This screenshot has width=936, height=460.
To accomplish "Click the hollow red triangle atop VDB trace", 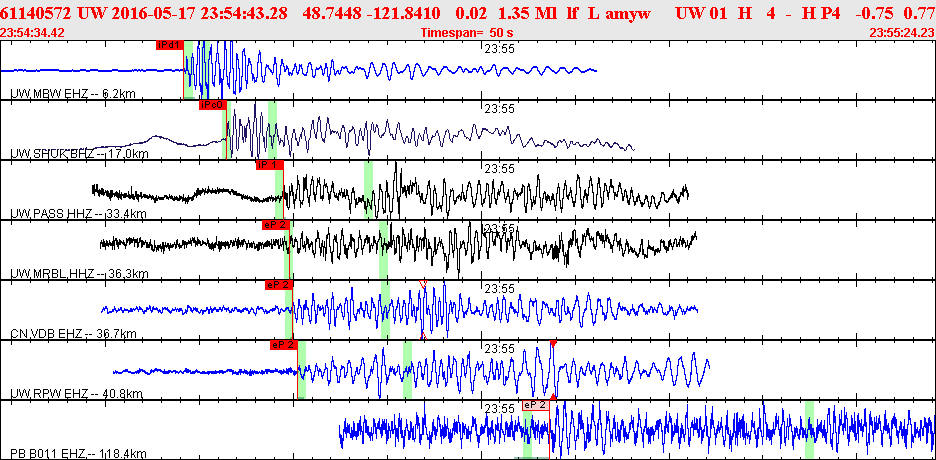I will pyautogui.click(x=423, y=284).
